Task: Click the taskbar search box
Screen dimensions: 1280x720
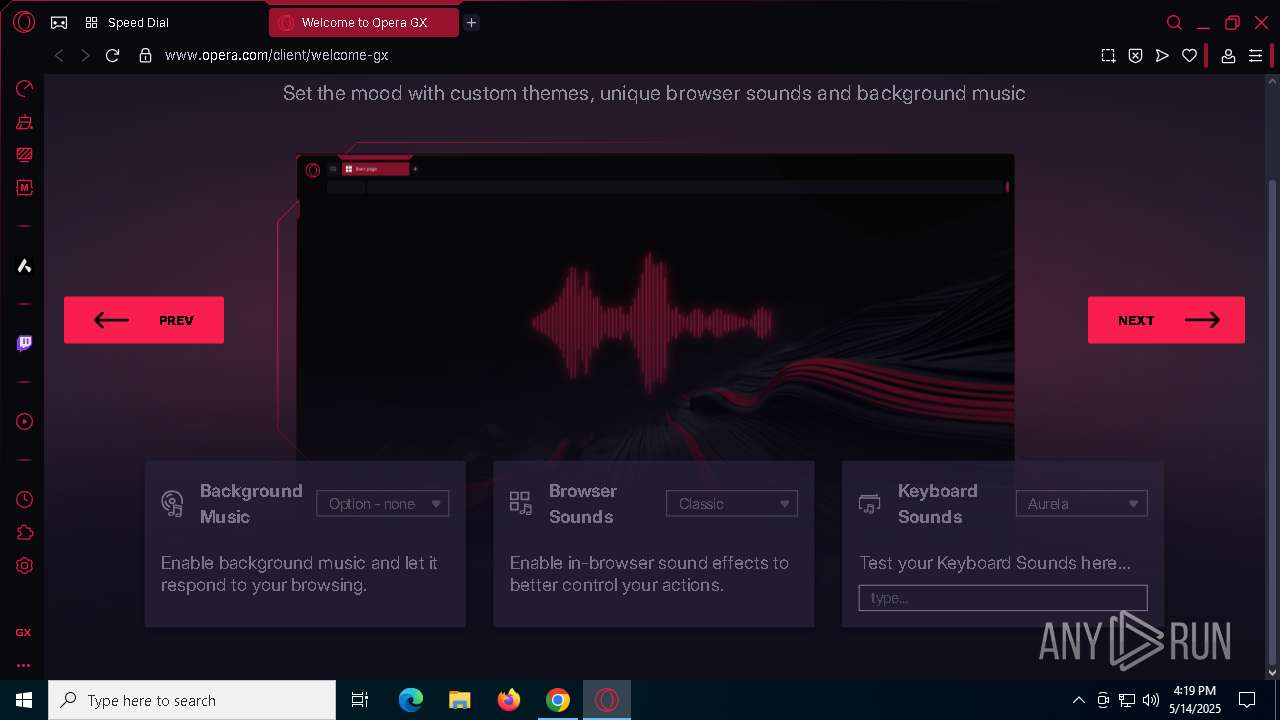Action: tap(192, 700)
